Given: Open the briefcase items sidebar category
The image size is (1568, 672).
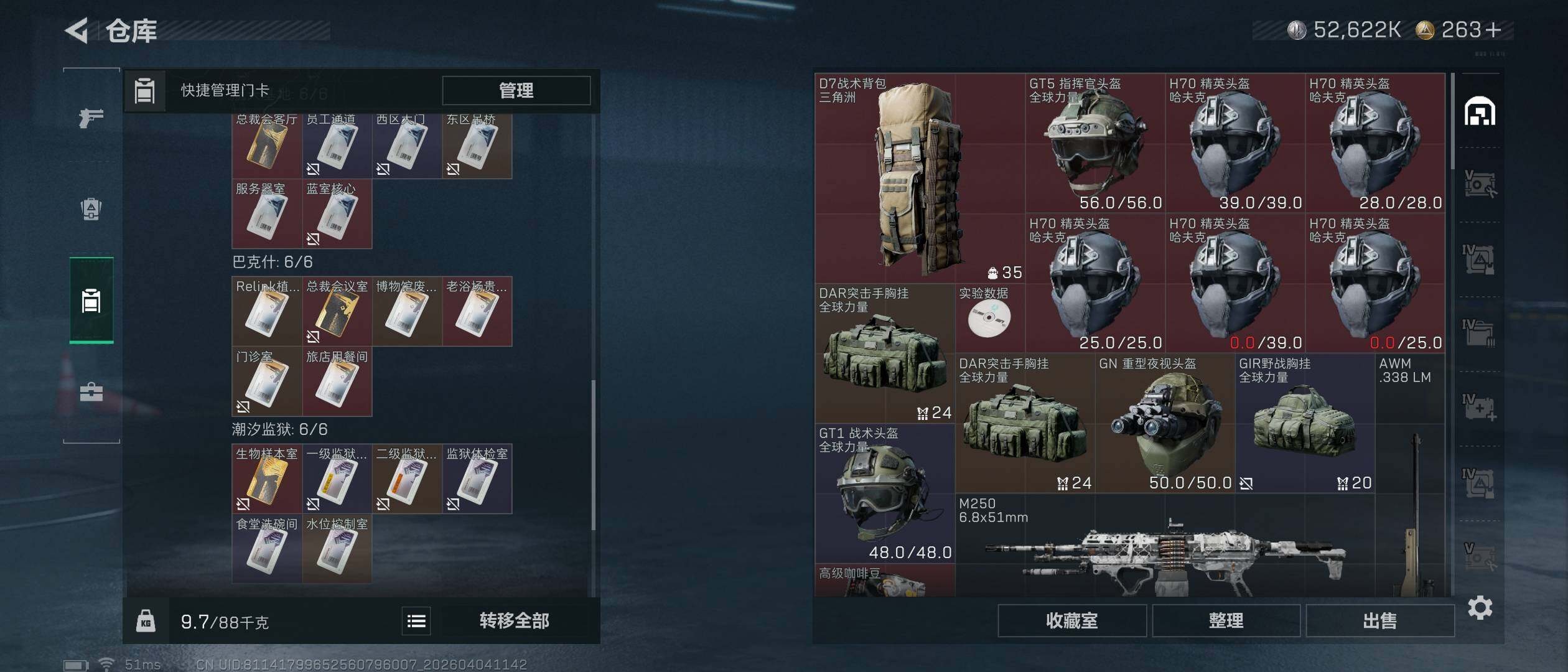Looking at the screenshot, I should pyautogui.click(x=91, y=391).
